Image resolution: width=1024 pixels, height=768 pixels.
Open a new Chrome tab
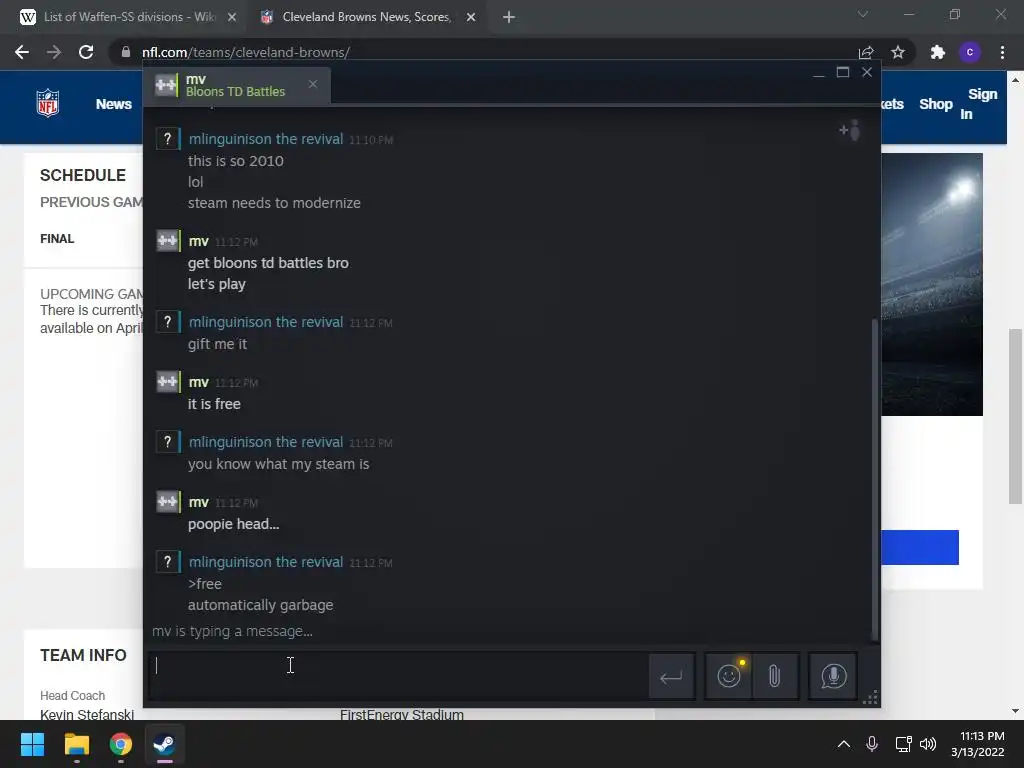(509, 18)
